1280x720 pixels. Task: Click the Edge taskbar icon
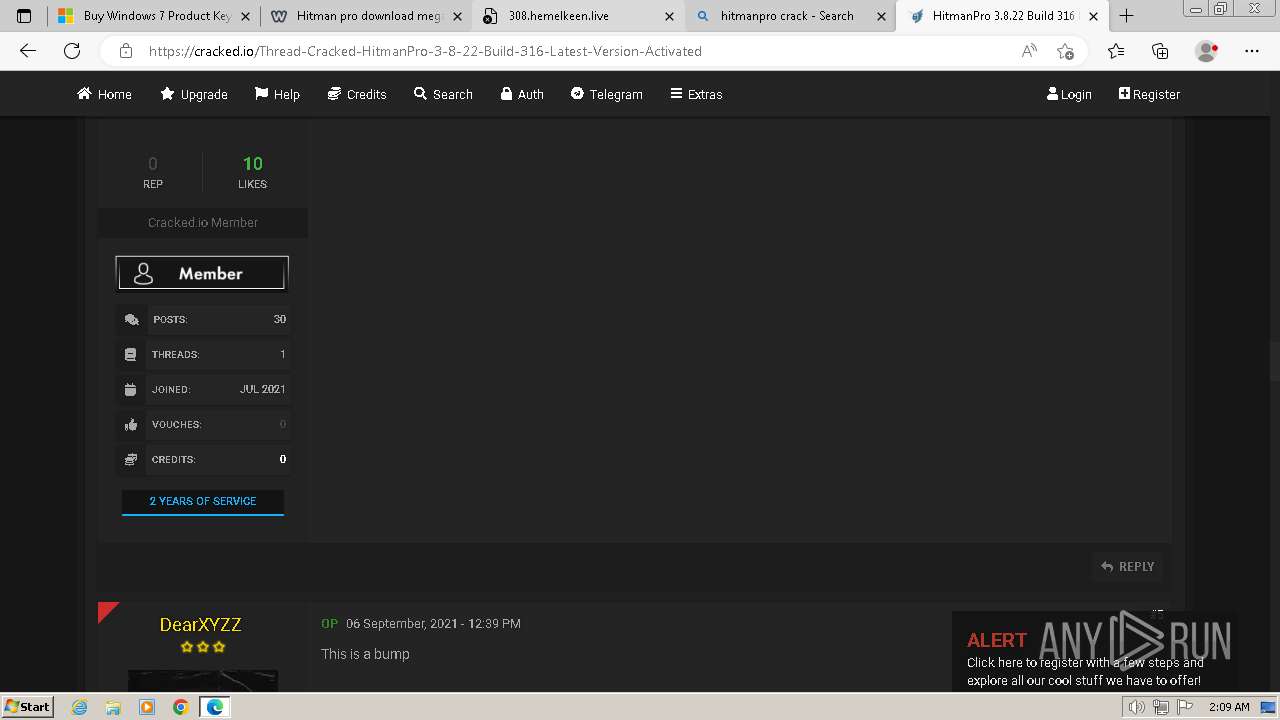[215, 707]
